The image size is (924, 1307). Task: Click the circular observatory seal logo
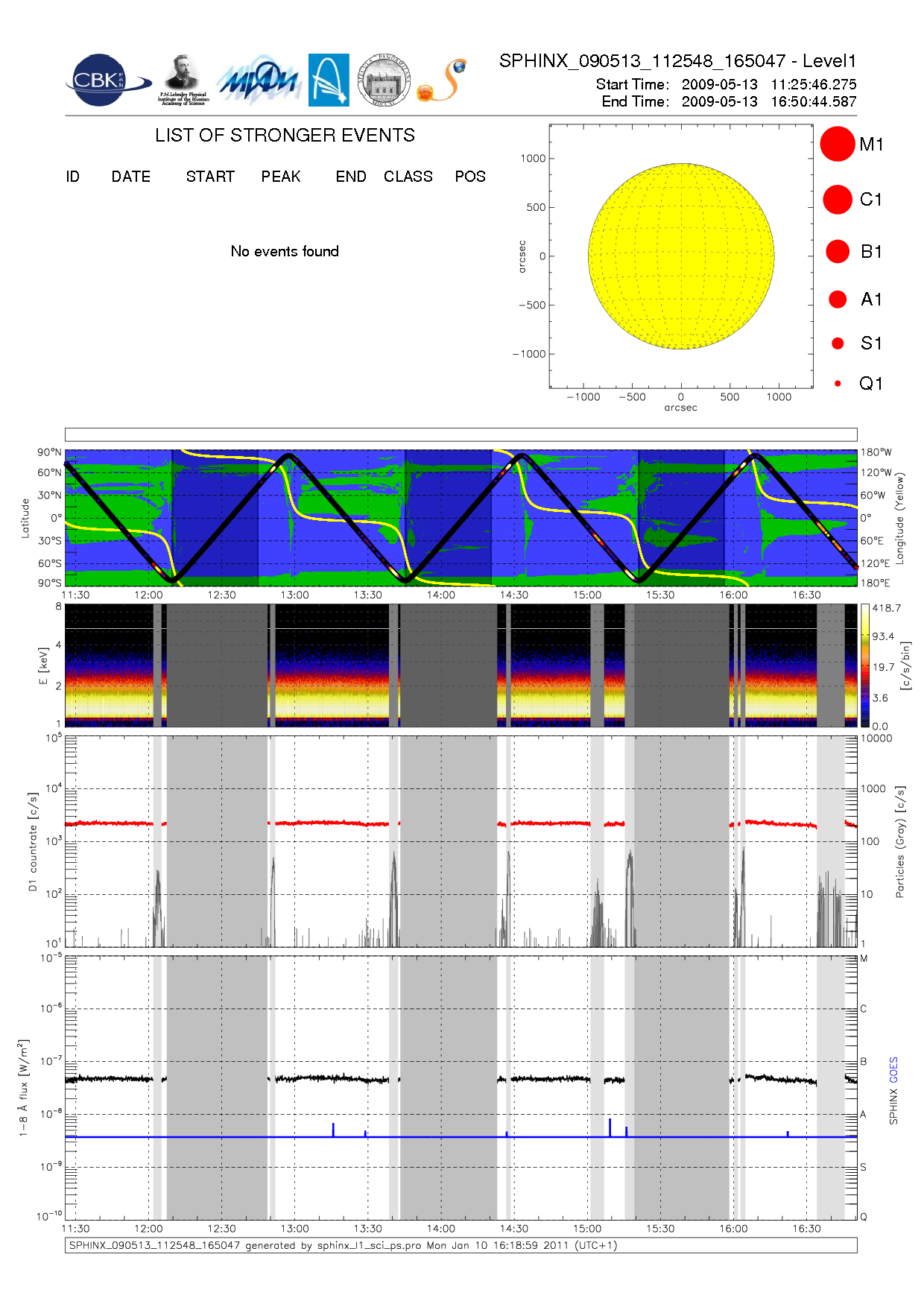pos(384,80)
